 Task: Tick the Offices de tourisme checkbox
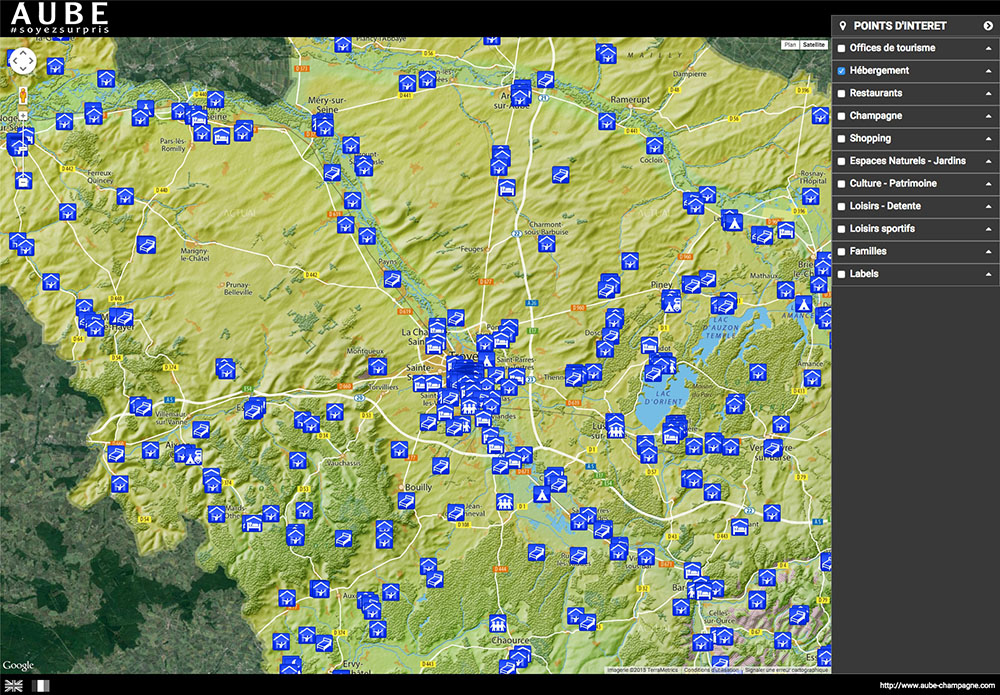pos(842,48)
